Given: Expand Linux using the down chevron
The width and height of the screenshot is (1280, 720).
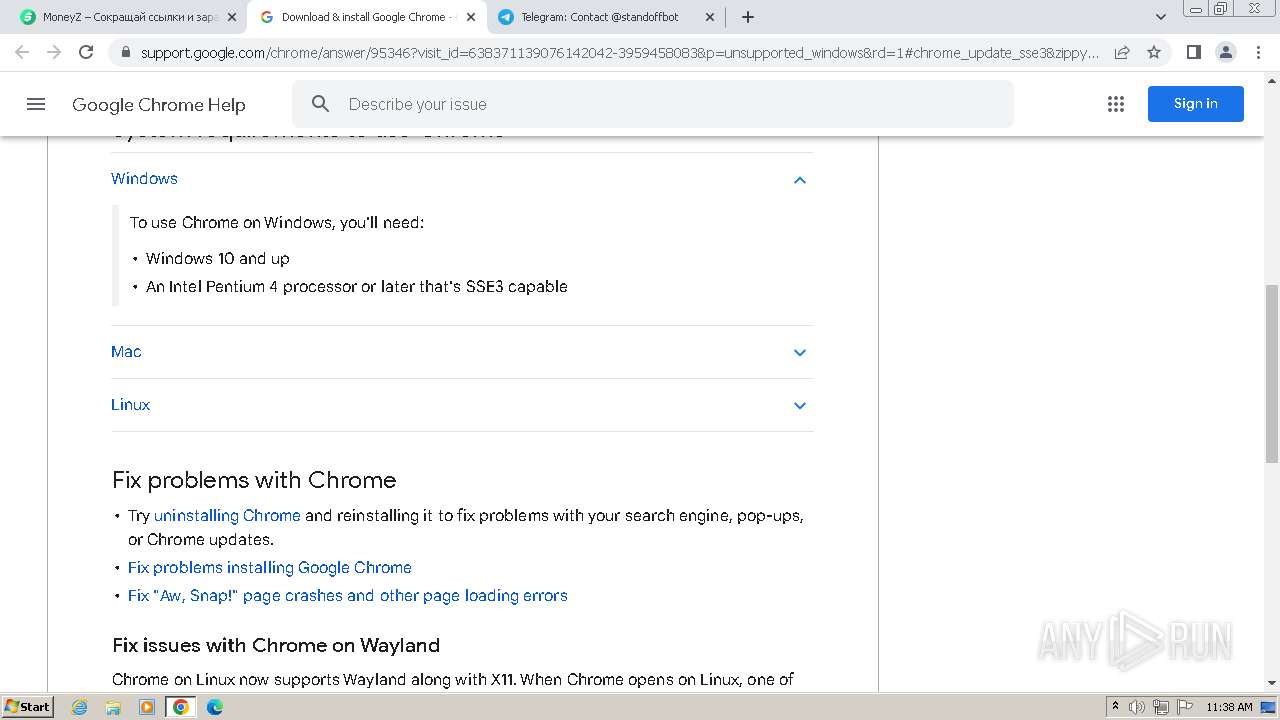Looking at the screenshot, I should click(799, 406).
